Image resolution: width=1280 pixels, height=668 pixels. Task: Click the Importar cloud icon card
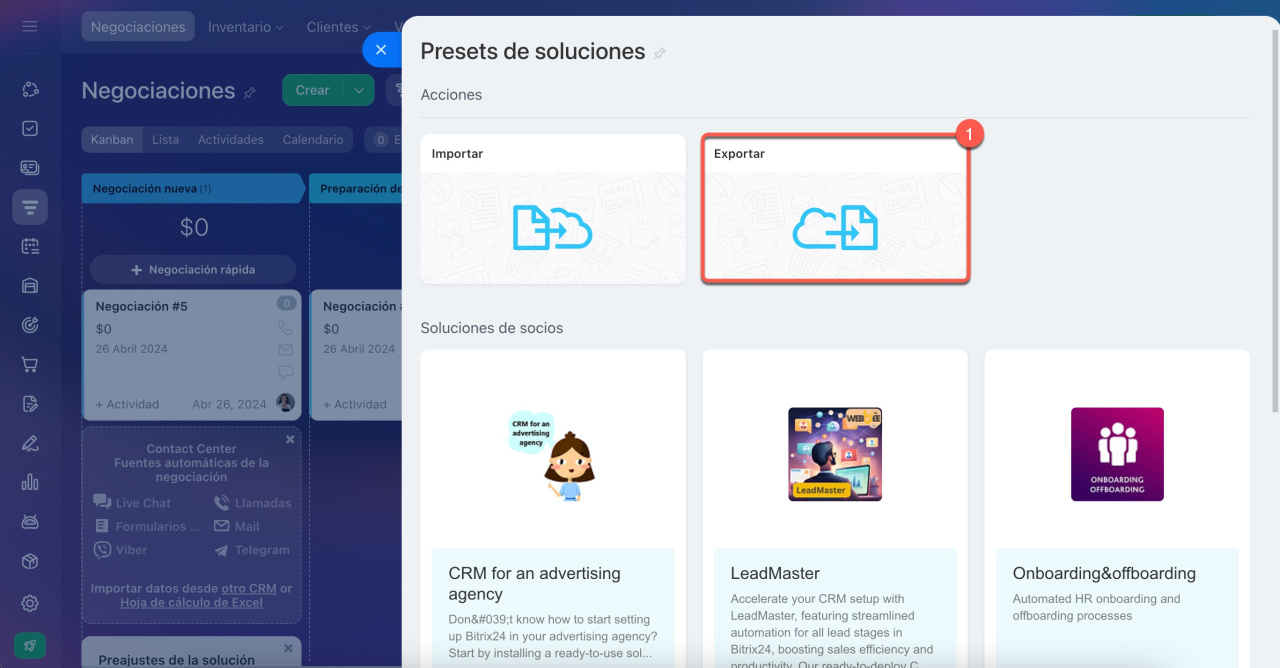[x=553, y=209]
